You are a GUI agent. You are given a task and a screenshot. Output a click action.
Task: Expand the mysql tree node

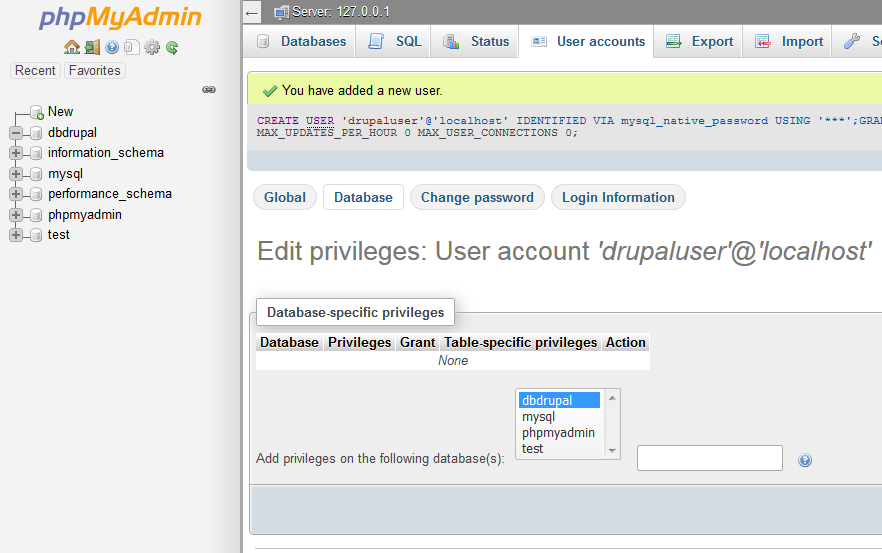[16, 174]
